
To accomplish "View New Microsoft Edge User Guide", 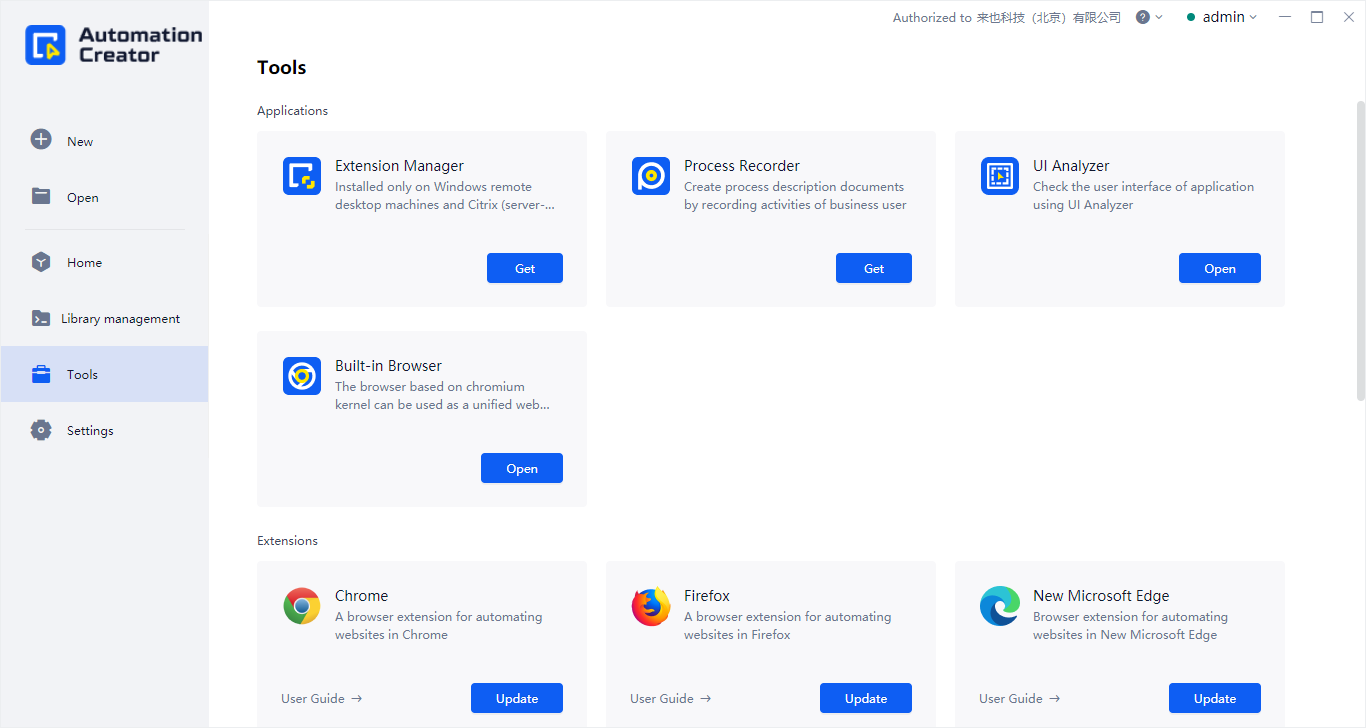I will tap(1019, 699).
